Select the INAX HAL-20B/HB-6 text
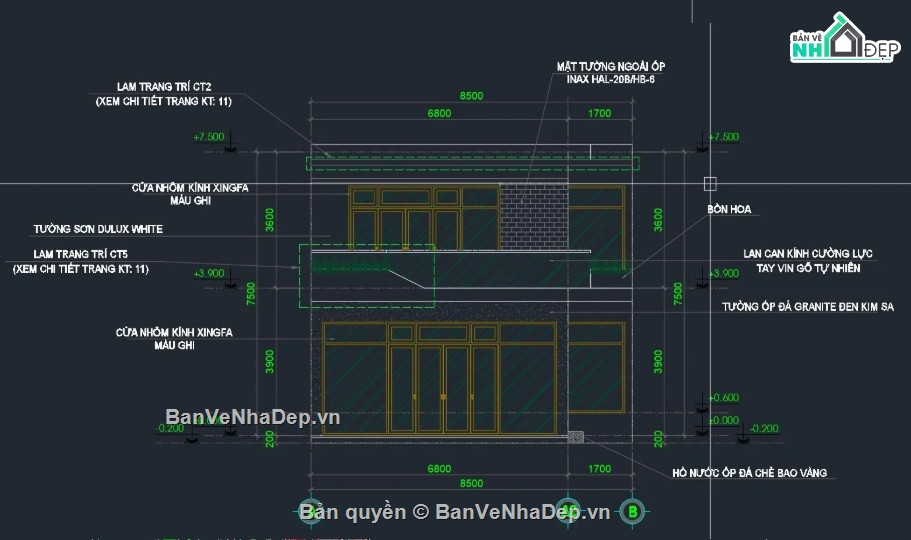The width and height of the screenshot is (911, 540). [x=611, y=79]
